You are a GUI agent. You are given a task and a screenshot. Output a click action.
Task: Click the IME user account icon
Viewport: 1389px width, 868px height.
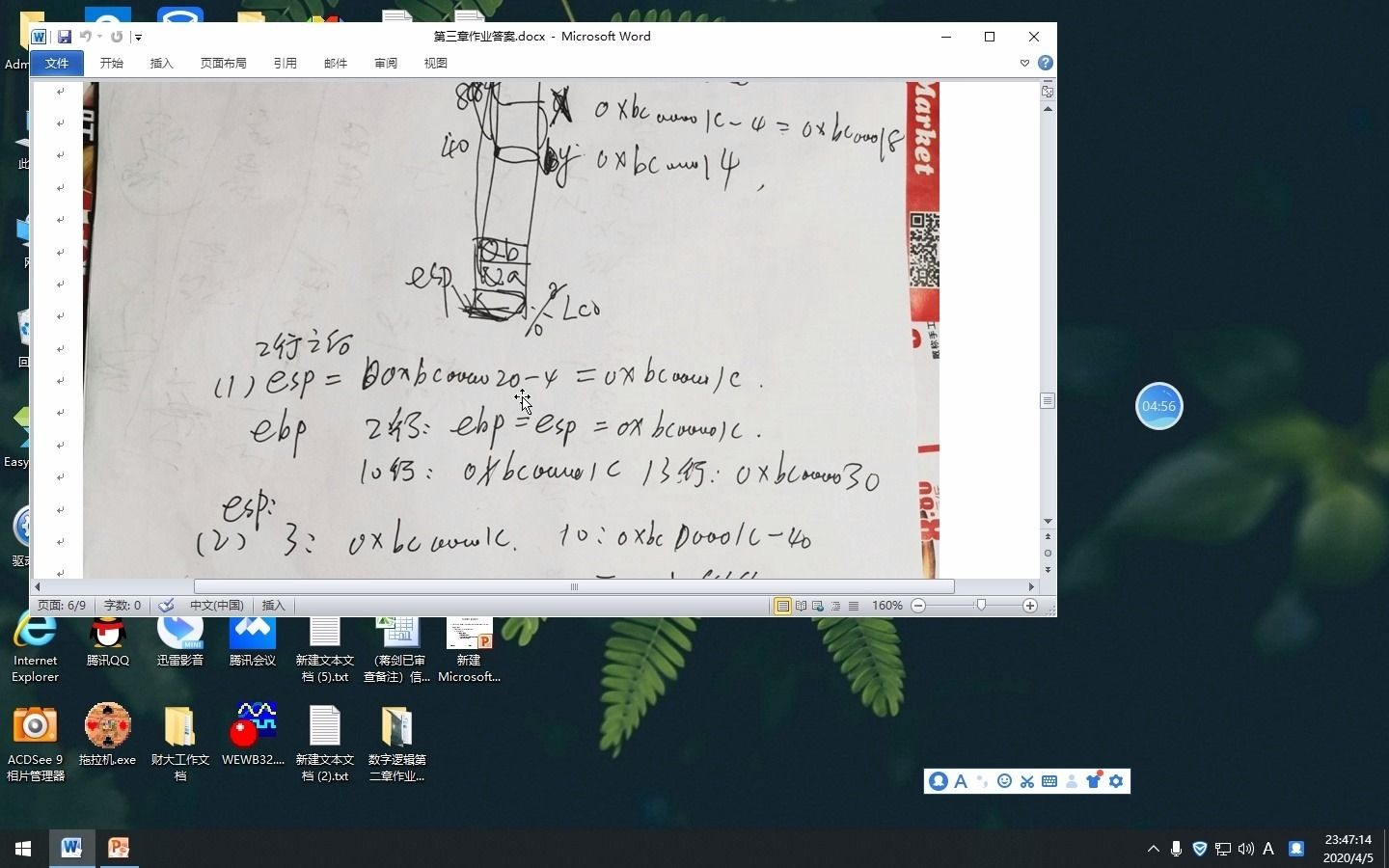(x=1072, y=781)
